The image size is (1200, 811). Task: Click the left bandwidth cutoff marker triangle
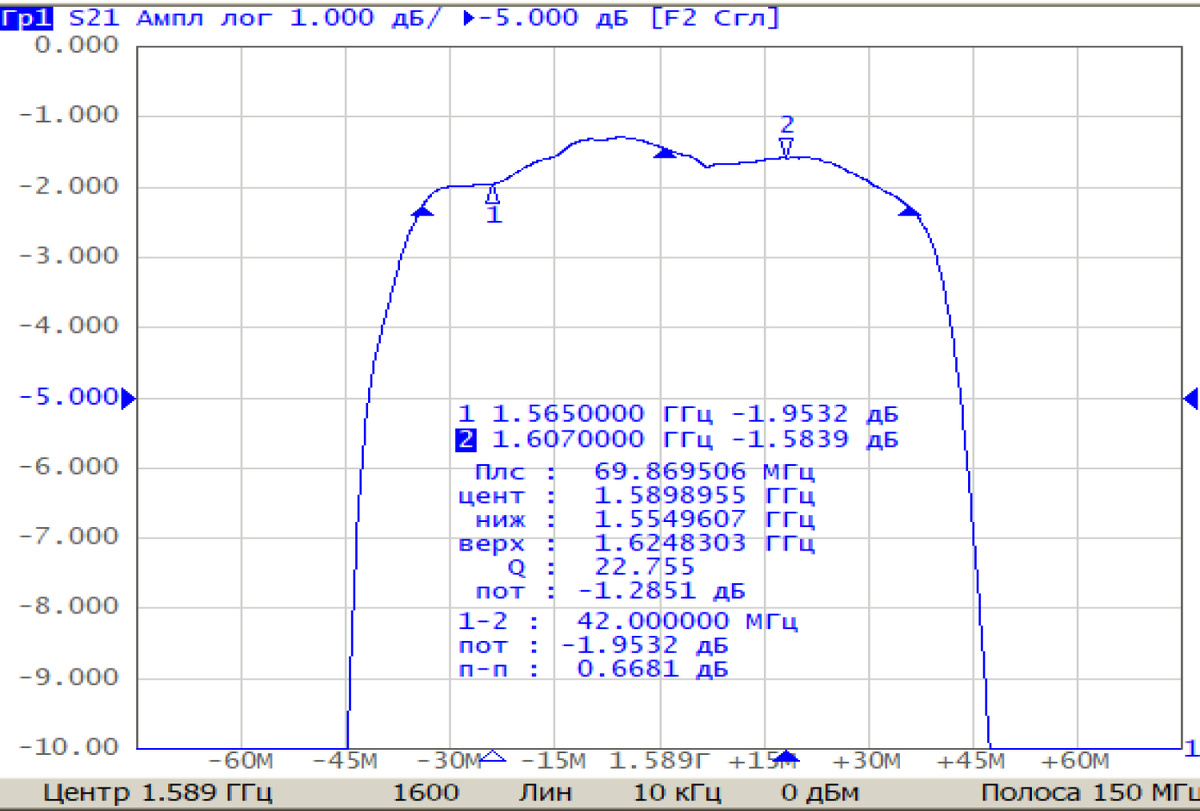[423, 210]
